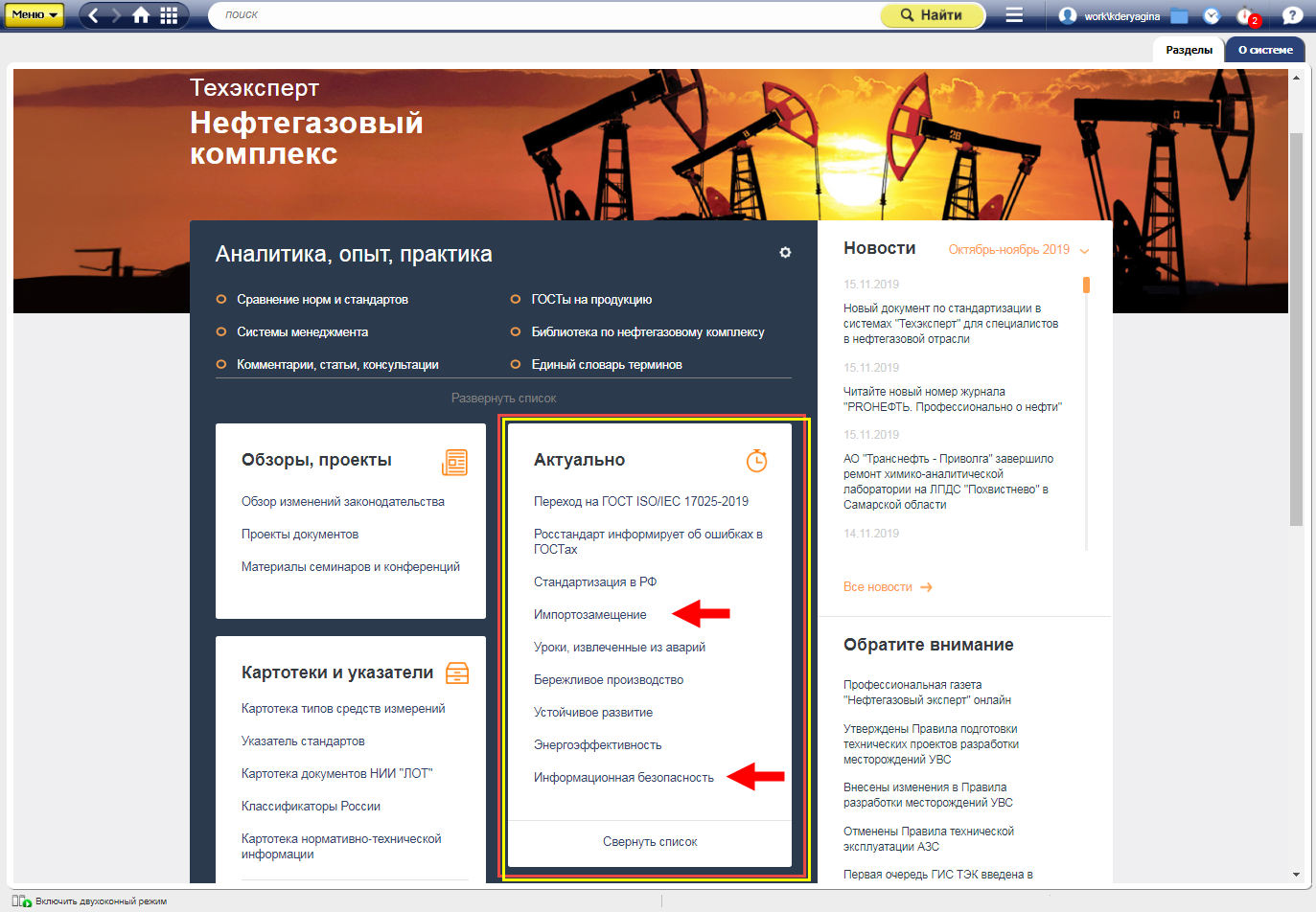Switch to the О системе tab
The image size is (1316, 912).
pos(1265,50)
